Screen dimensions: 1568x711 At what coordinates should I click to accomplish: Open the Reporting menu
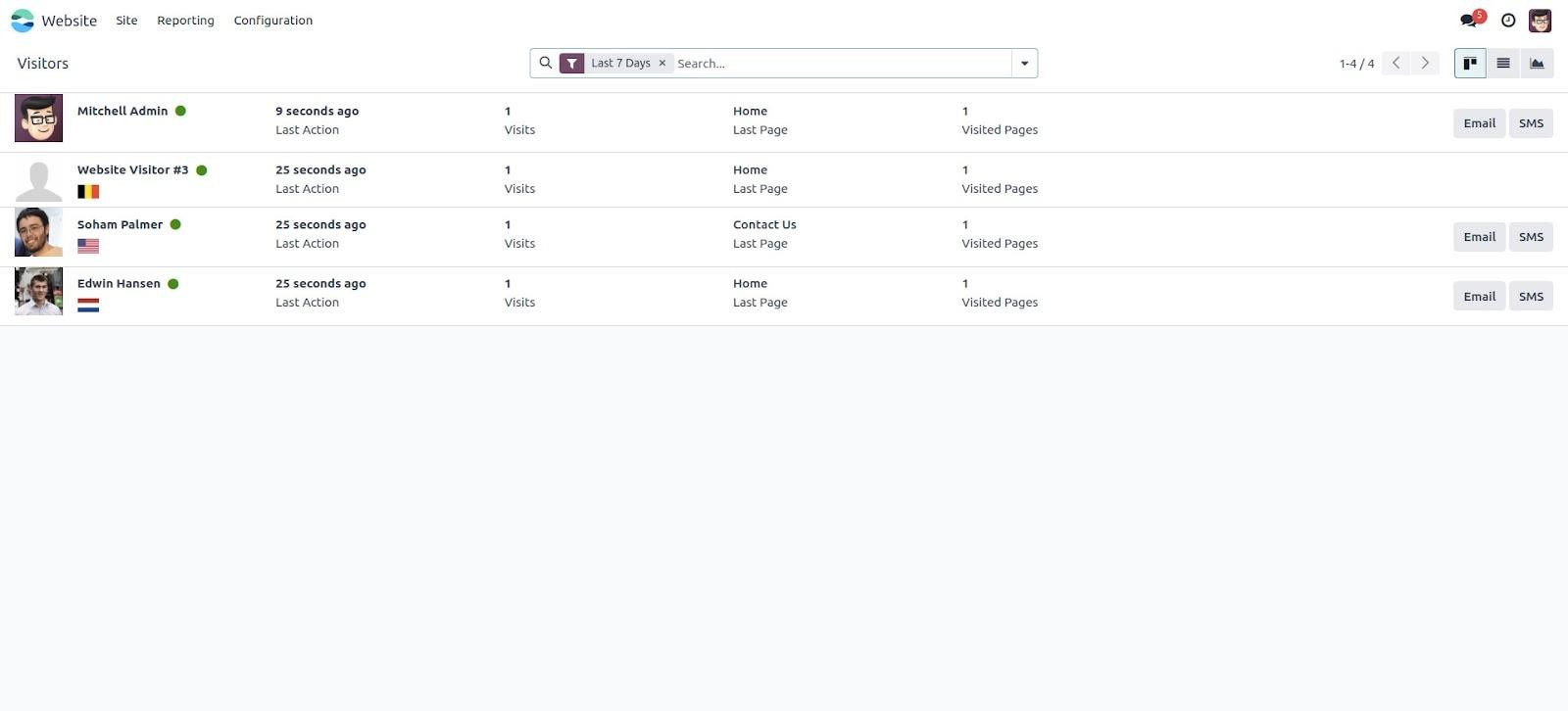(x=185, y=20)
